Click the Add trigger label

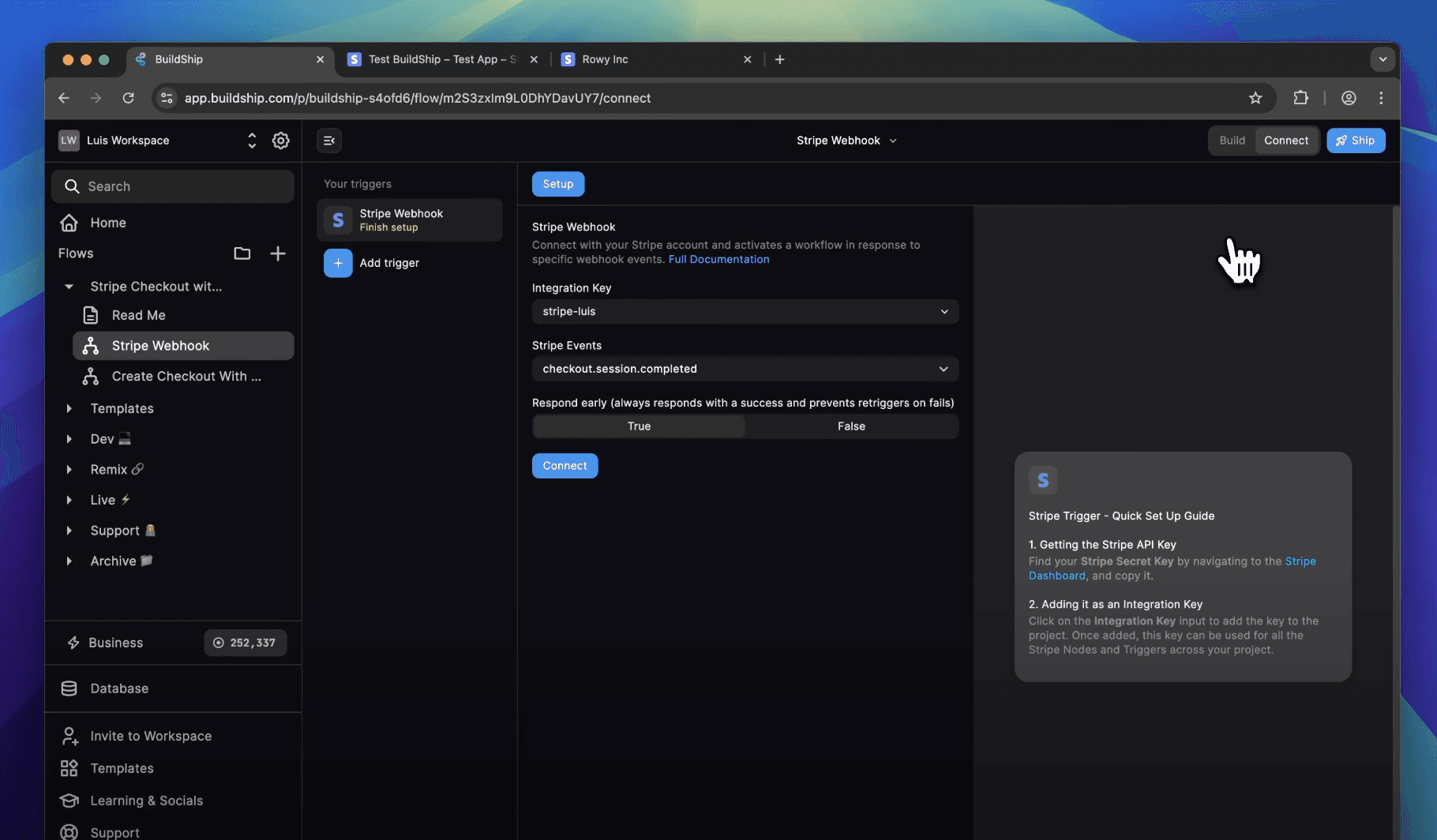(x=389, y=263)
